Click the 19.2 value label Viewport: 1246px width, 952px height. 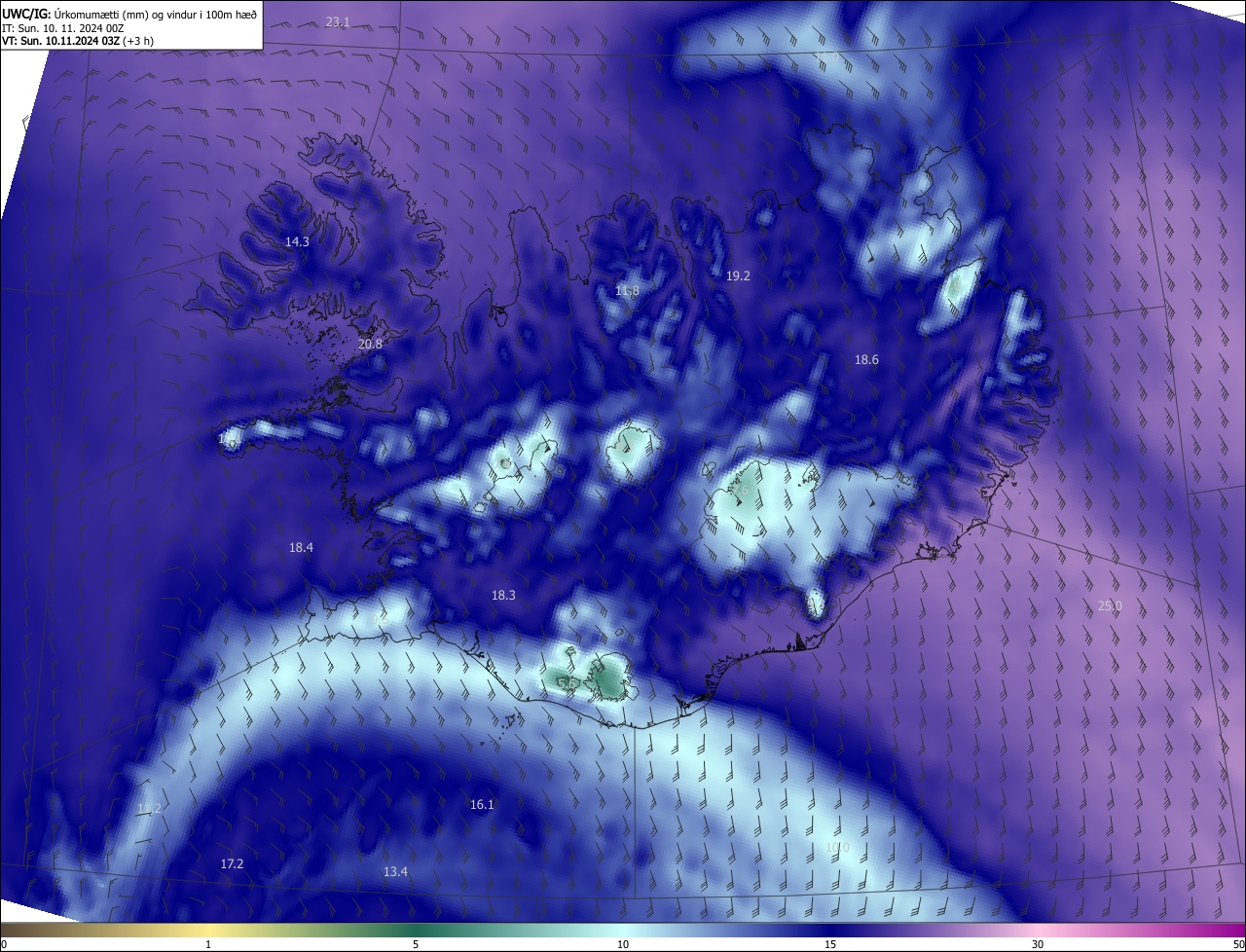pos(739,275)
